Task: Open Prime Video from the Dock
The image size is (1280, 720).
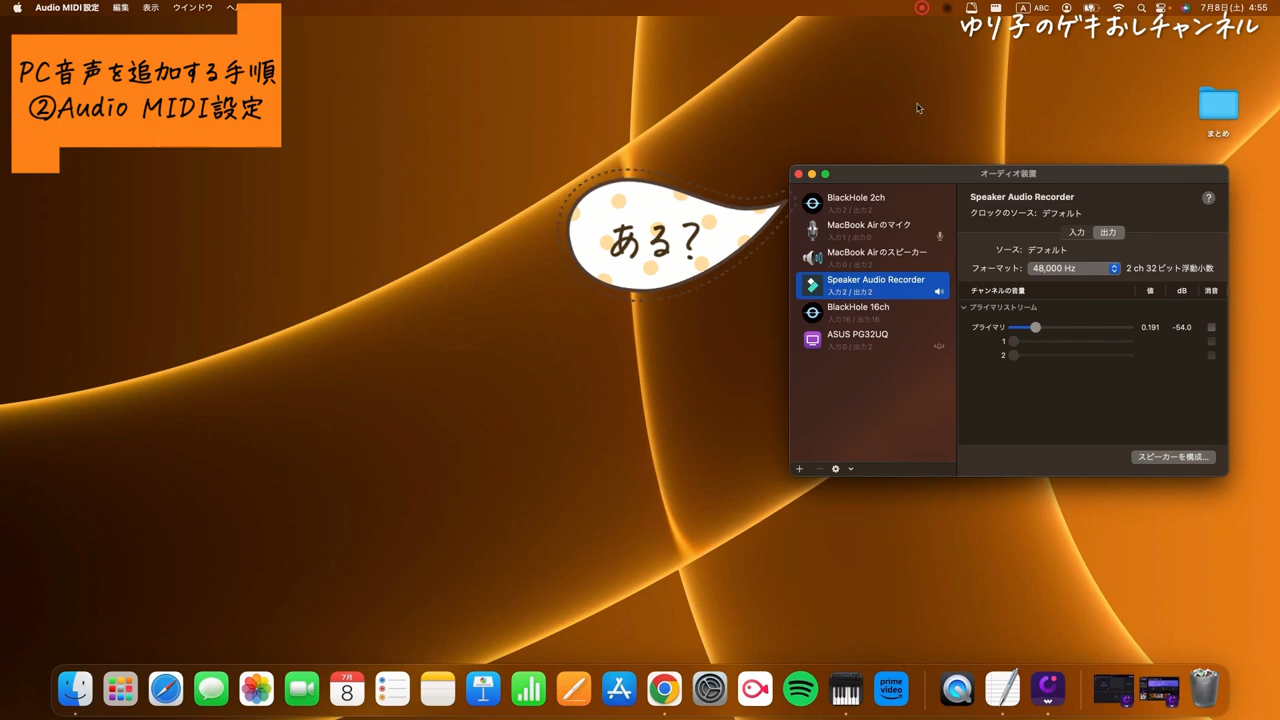Action: point(891,689)
